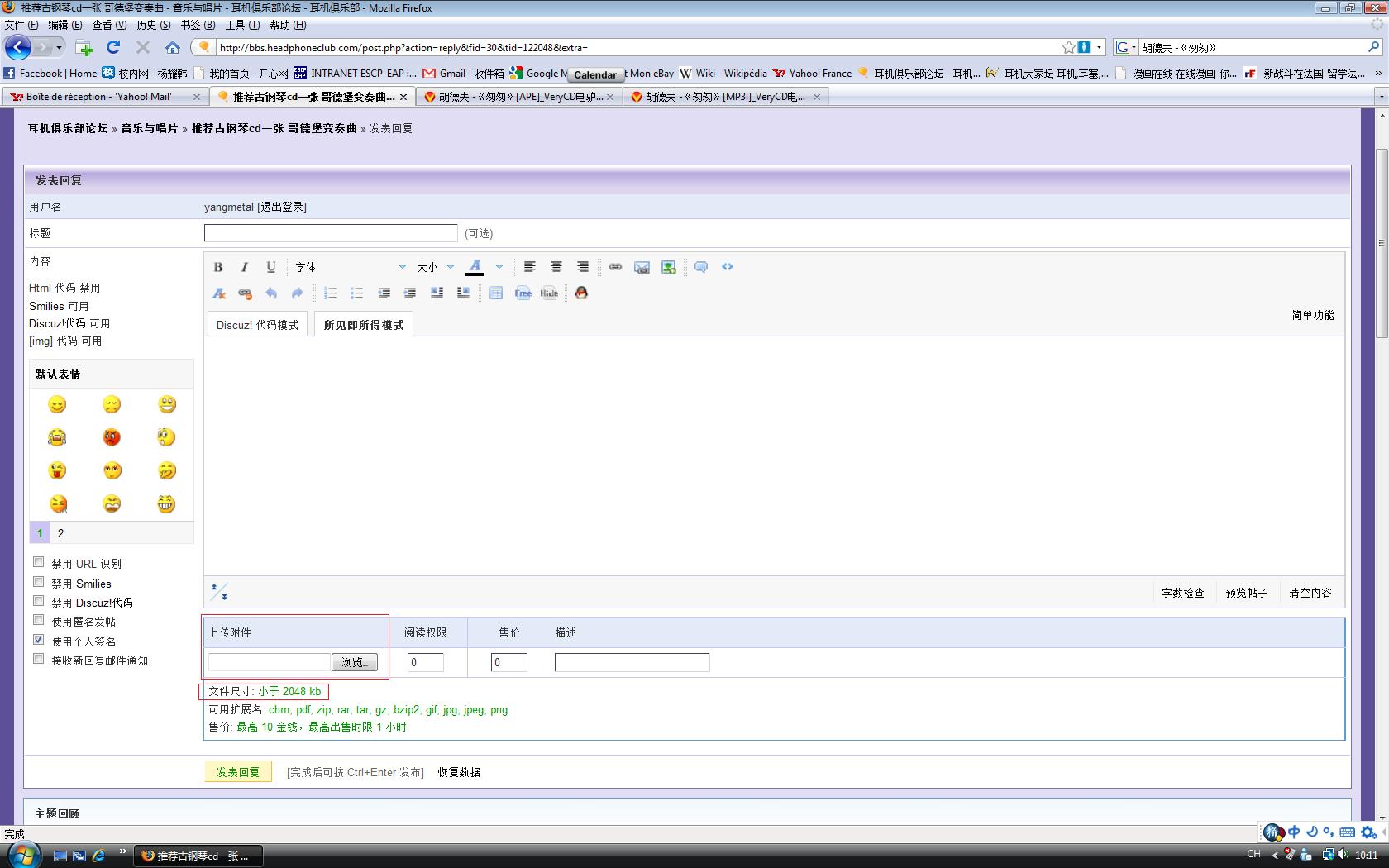Image resolution: width=1389 pixels, height=868 pixels.
Task: Open 音乐与唱片 breadcrumb link
Action: pyautogui.click(x=150, y=128)
